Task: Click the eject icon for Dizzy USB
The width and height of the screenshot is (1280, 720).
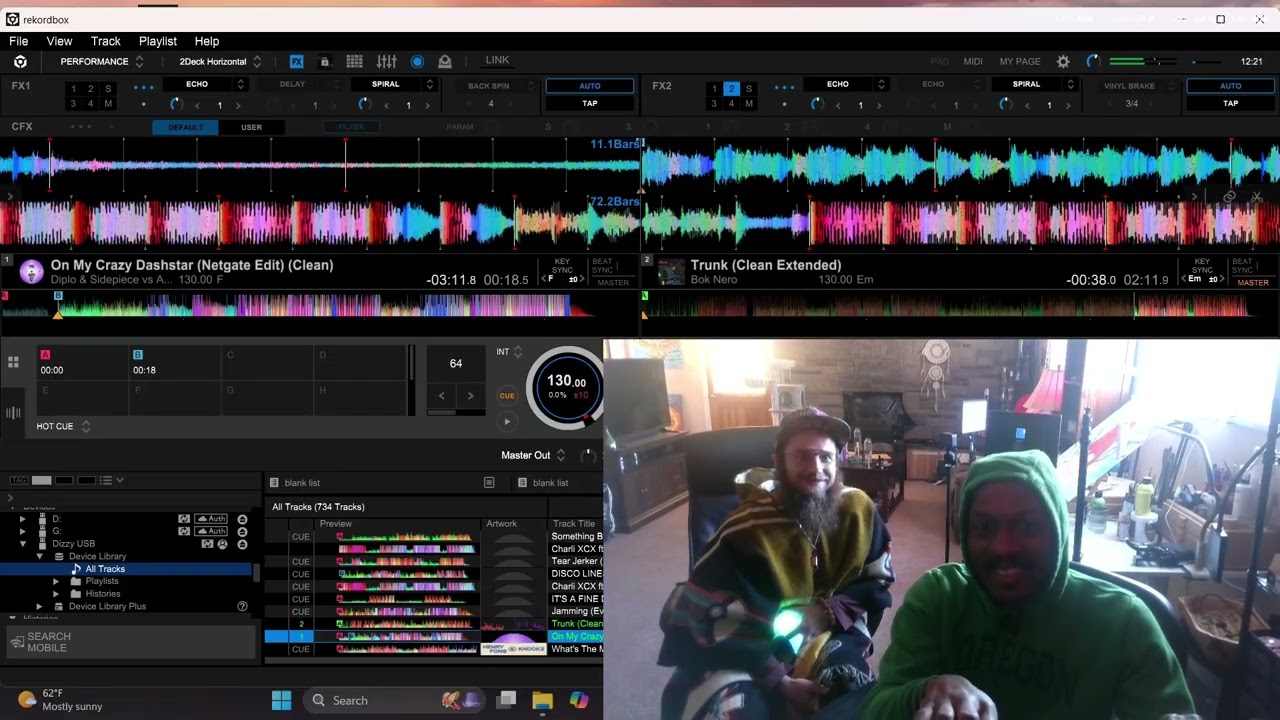Action: [241, 544]
